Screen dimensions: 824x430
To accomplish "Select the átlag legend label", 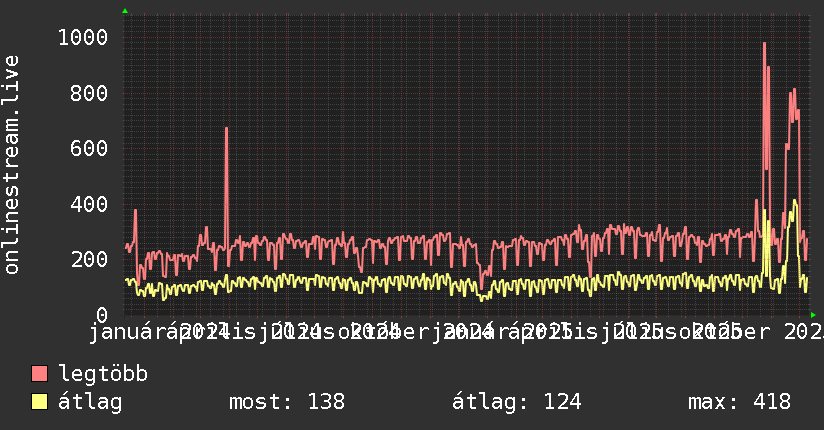I will (90, 402).
